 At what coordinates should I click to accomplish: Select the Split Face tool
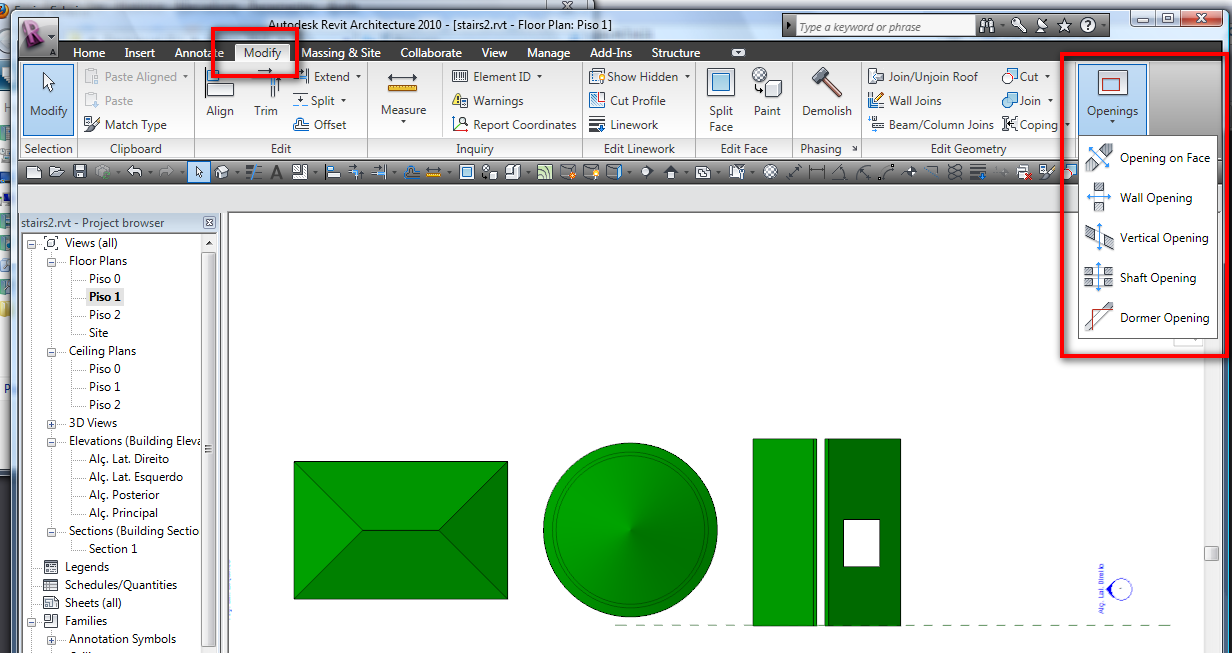(721, 99)
